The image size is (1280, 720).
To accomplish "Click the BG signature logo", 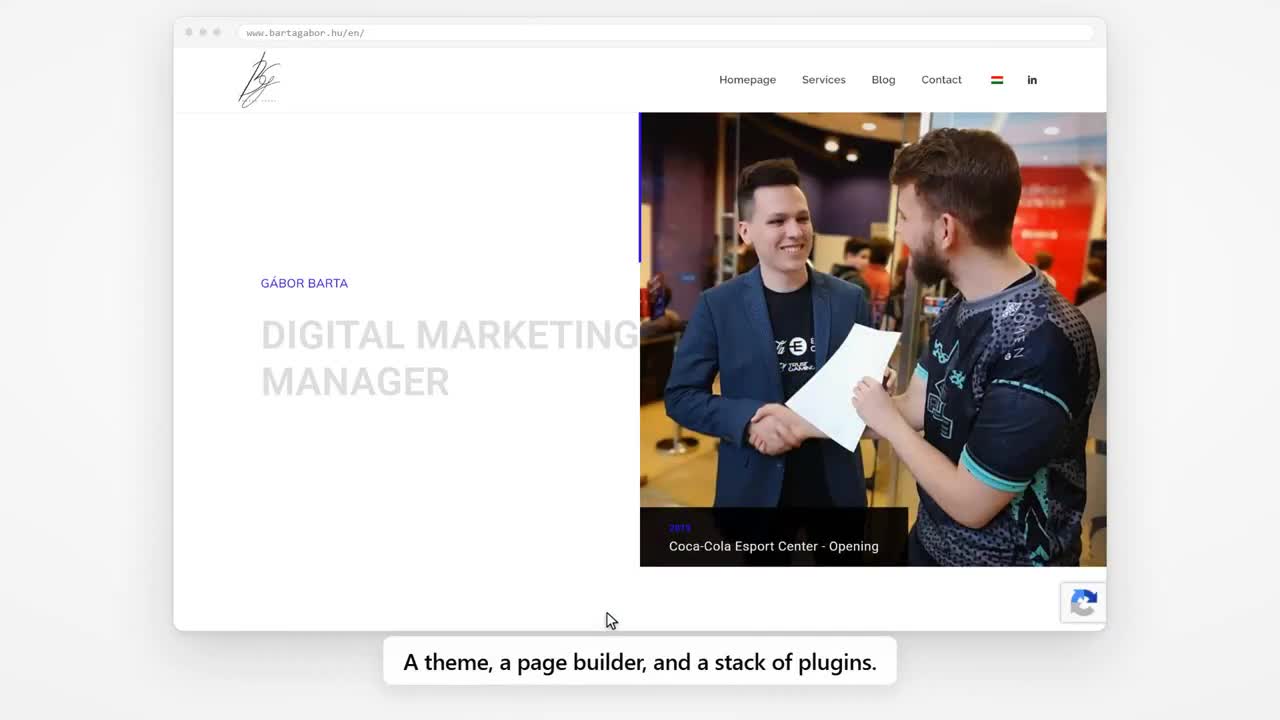I will tap(259, 80).
